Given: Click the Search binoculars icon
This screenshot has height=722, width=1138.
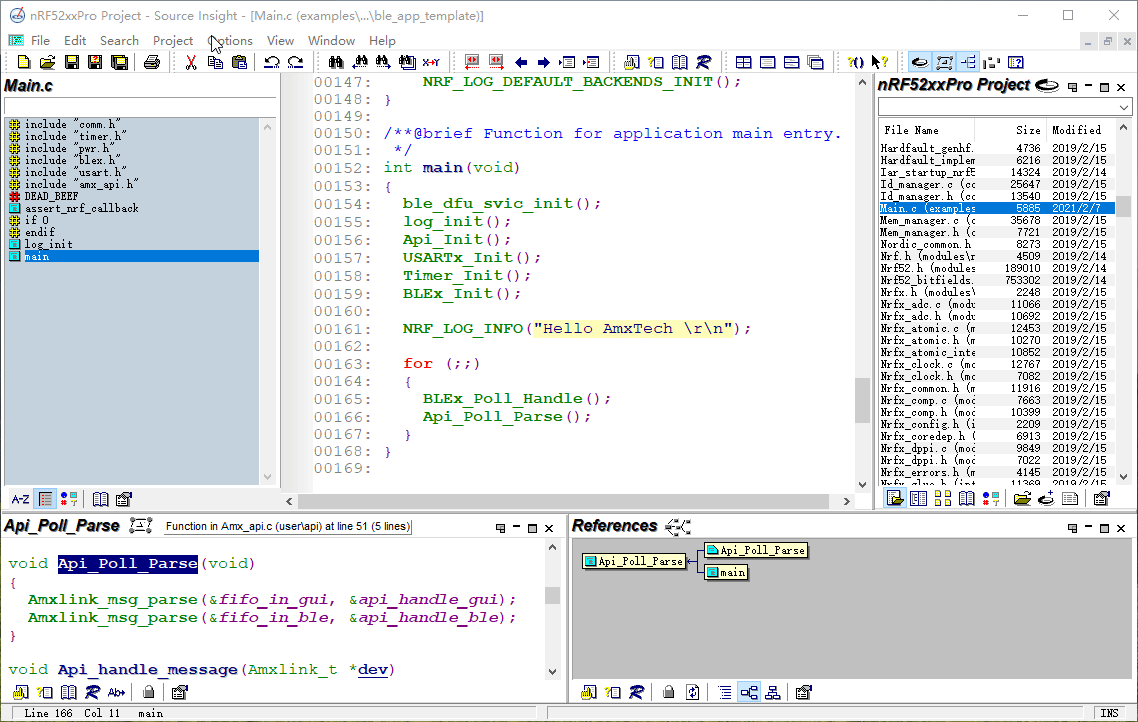Looking at the screenshot, I should (335, 62).
